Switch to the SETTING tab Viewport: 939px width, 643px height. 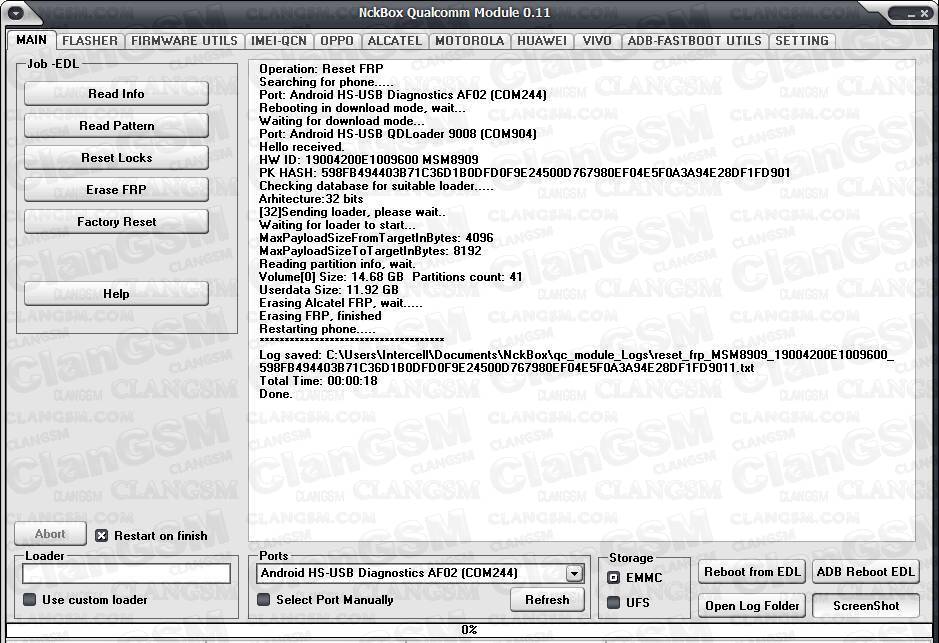click(x=802, y=41)
